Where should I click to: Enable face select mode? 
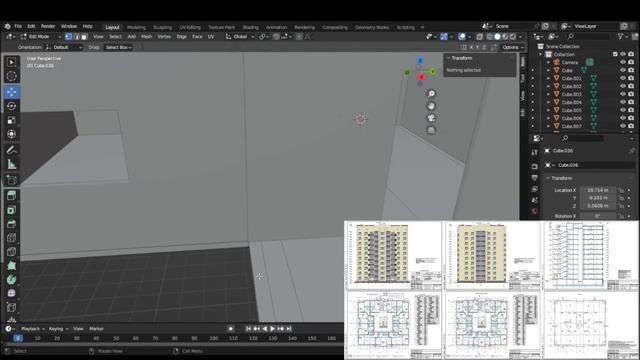84,37
